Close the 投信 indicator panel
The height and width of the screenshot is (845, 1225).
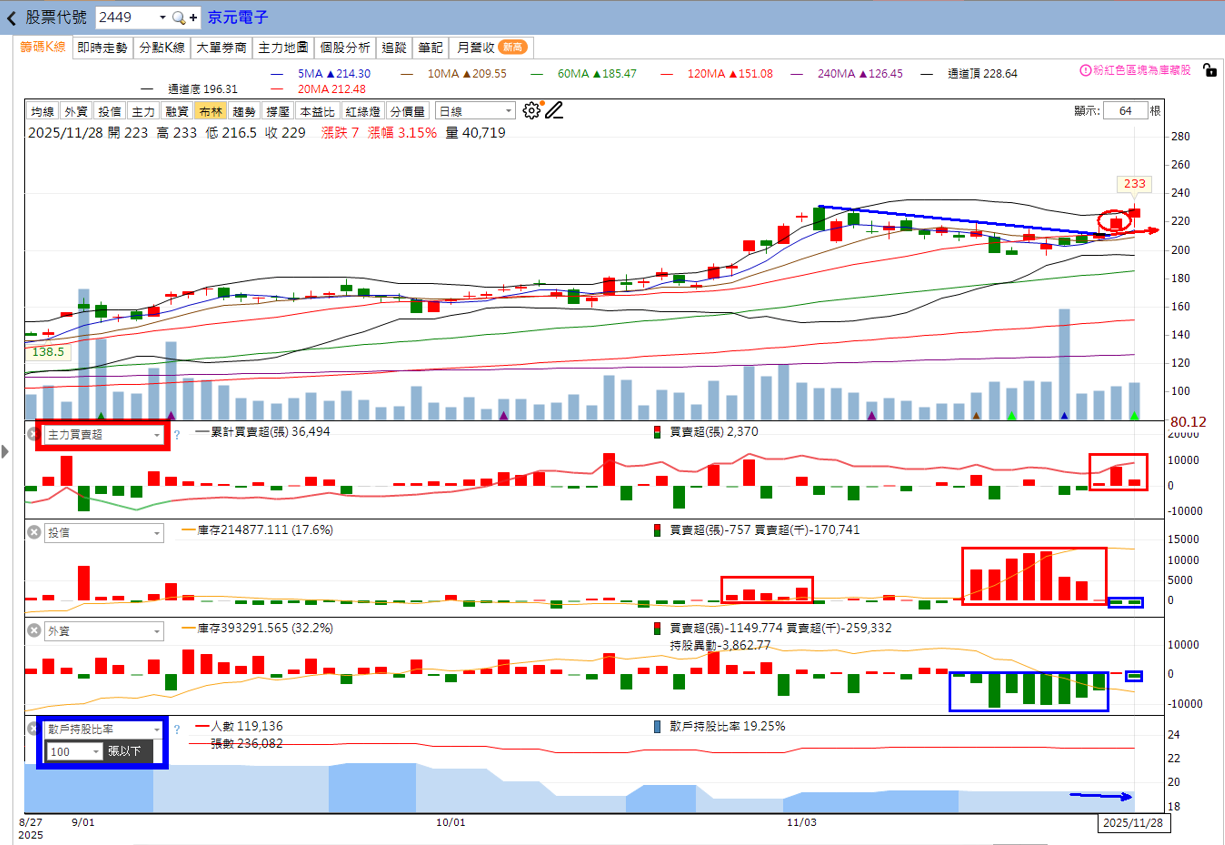(33, 533)
